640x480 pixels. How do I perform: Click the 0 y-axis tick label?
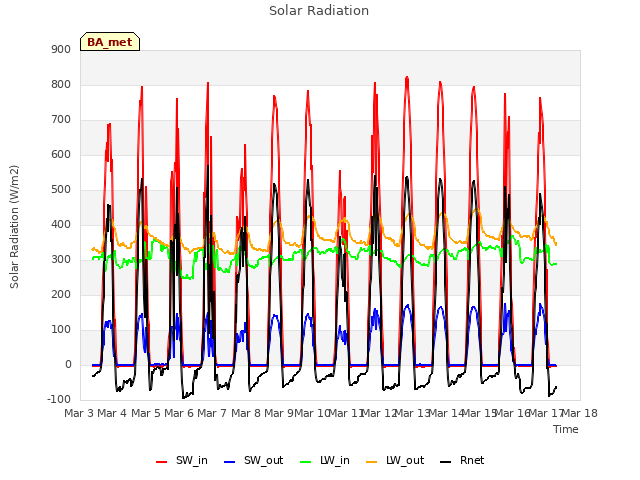tap(68, 364)
